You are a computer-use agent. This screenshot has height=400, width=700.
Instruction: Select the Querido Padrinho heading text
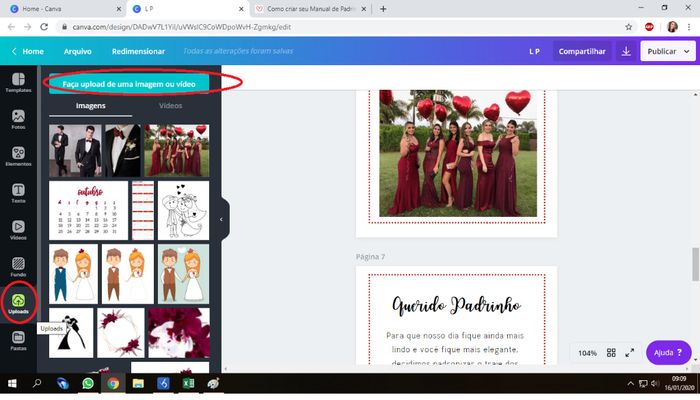coord(456,306)
